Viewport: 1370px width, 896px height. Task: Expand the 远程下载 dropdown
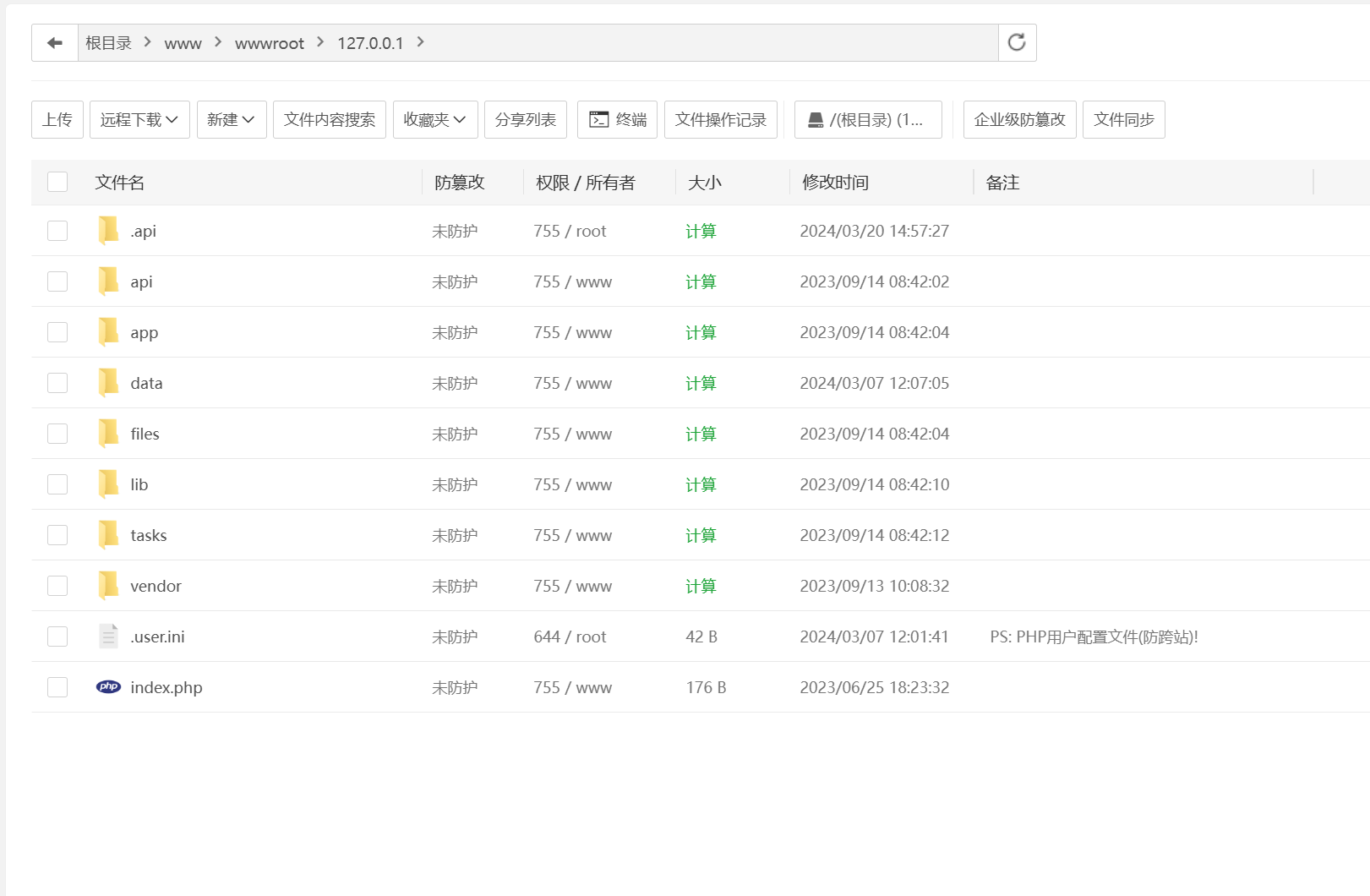click(x=139, y=120)
